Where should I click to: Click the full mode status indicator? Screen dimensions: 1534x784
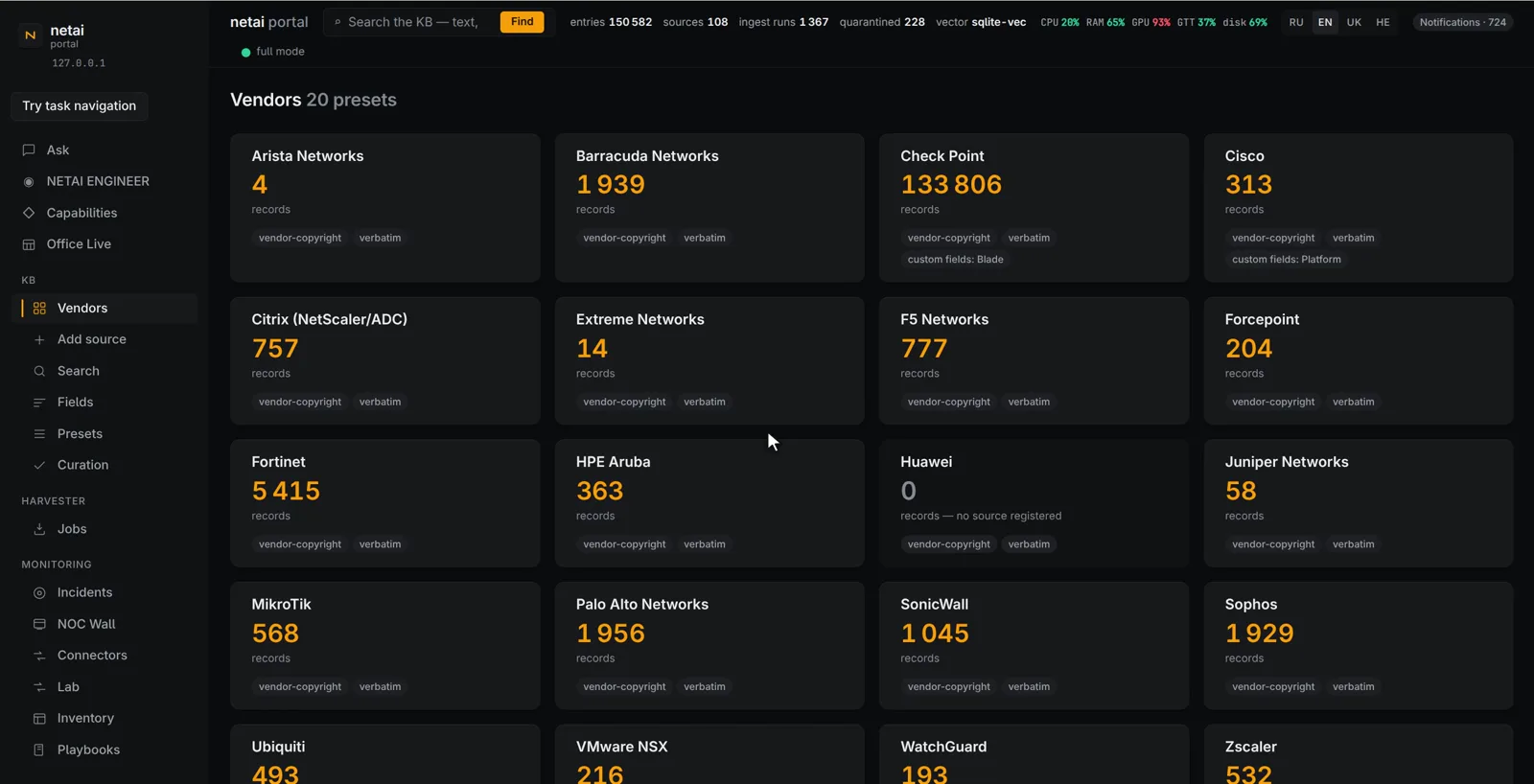272,52
